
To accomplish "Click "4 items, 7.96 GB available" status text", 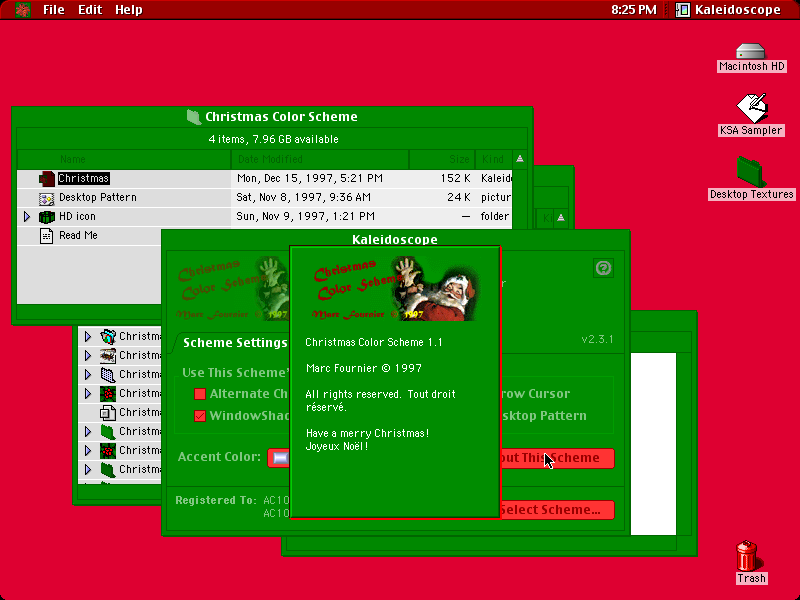I will tap(273, 139).
